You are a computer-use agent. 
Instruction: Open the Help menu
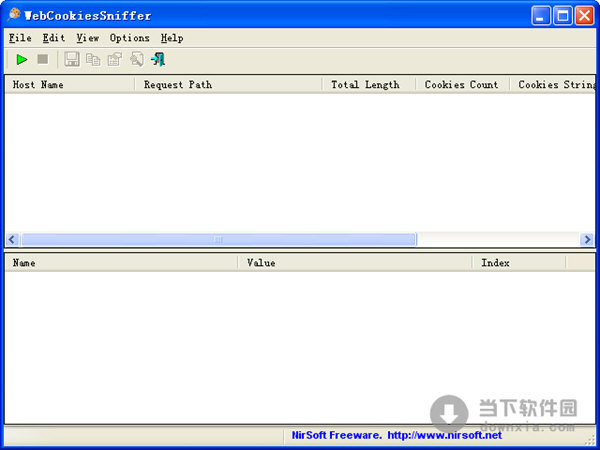pyautogui.click(x=172, y=38)
